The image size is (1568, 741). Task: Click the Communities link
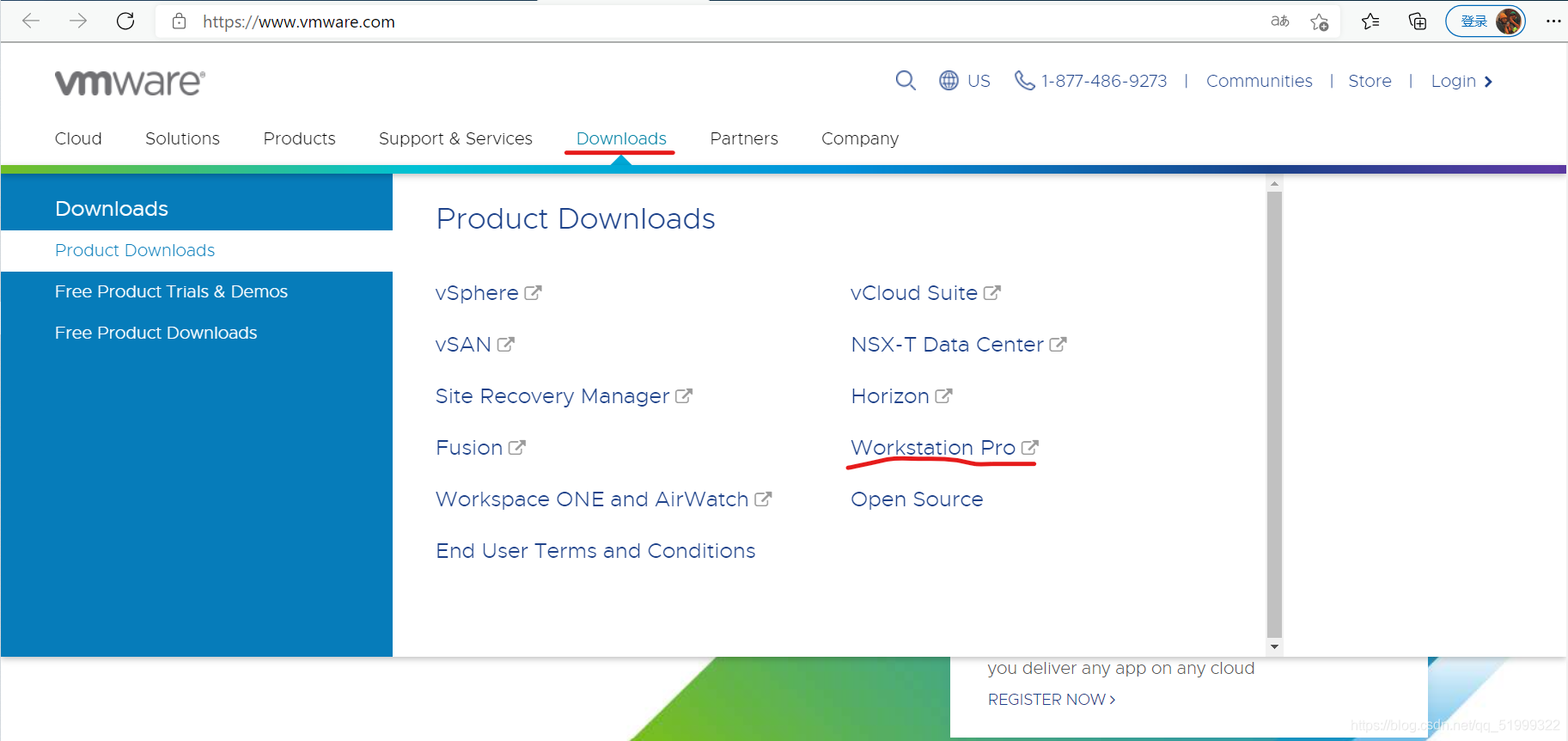coord(1260,81)
